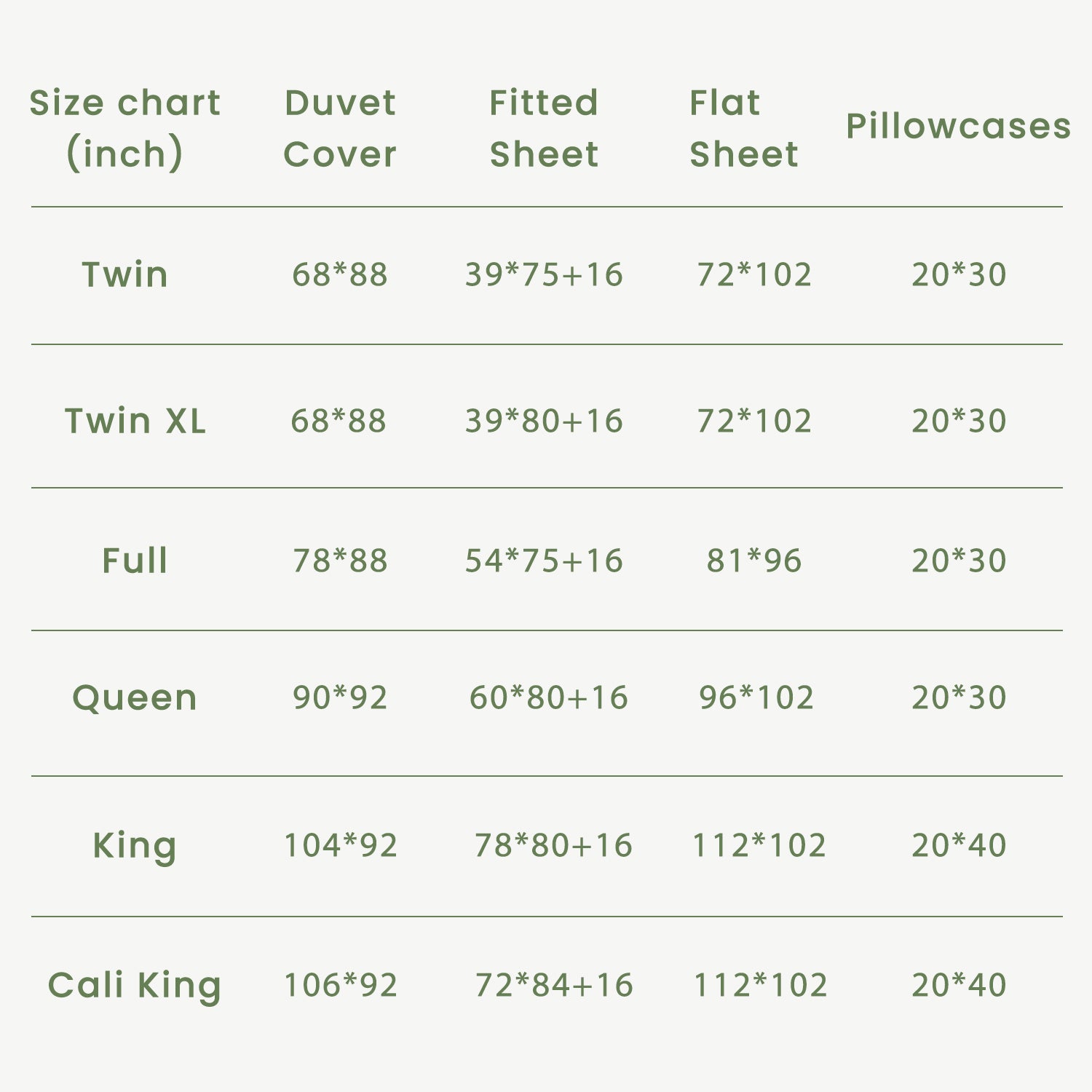Click the Twin fitted sheet size 39*75+16
Screen dimensions: 1092x1092
click(x=544, y=274)
